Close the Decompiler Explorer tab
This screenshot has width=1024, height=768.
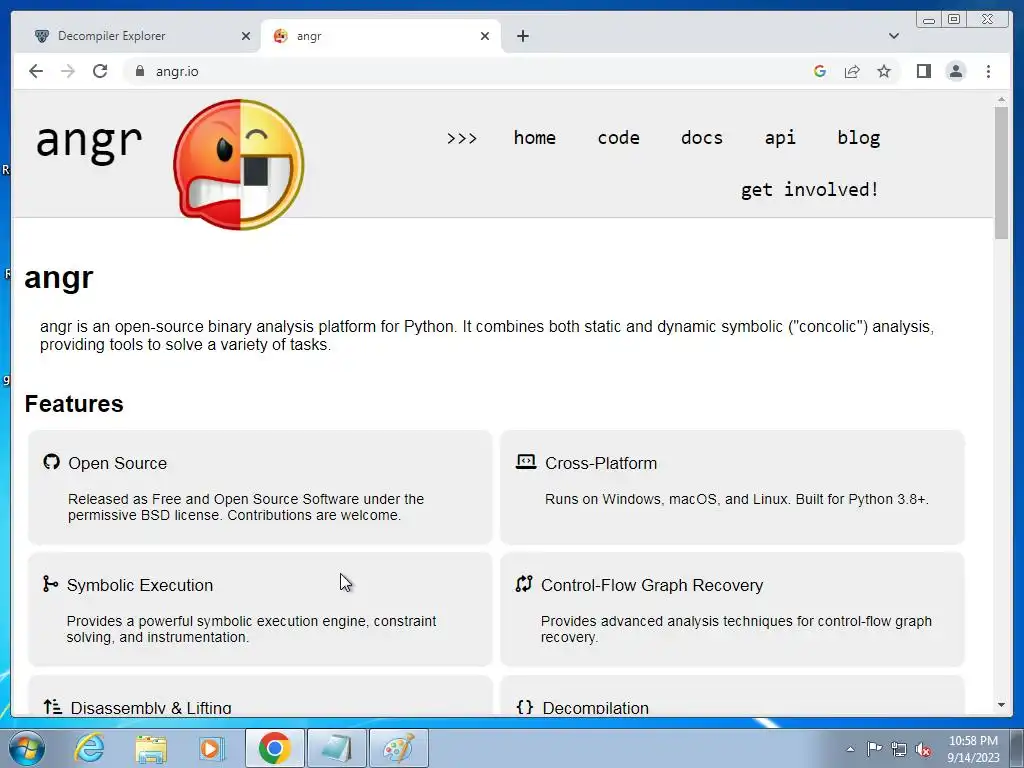246,36
